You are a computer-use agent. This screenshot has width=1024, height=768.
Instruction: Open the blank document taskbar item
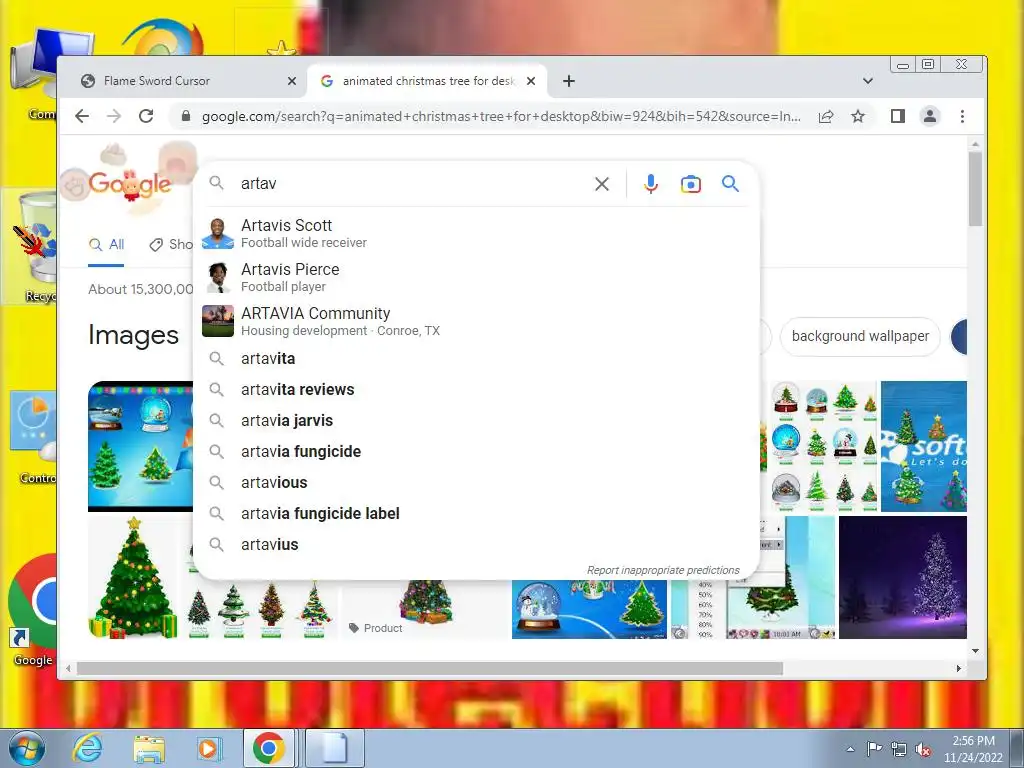[x=334, y=748]
